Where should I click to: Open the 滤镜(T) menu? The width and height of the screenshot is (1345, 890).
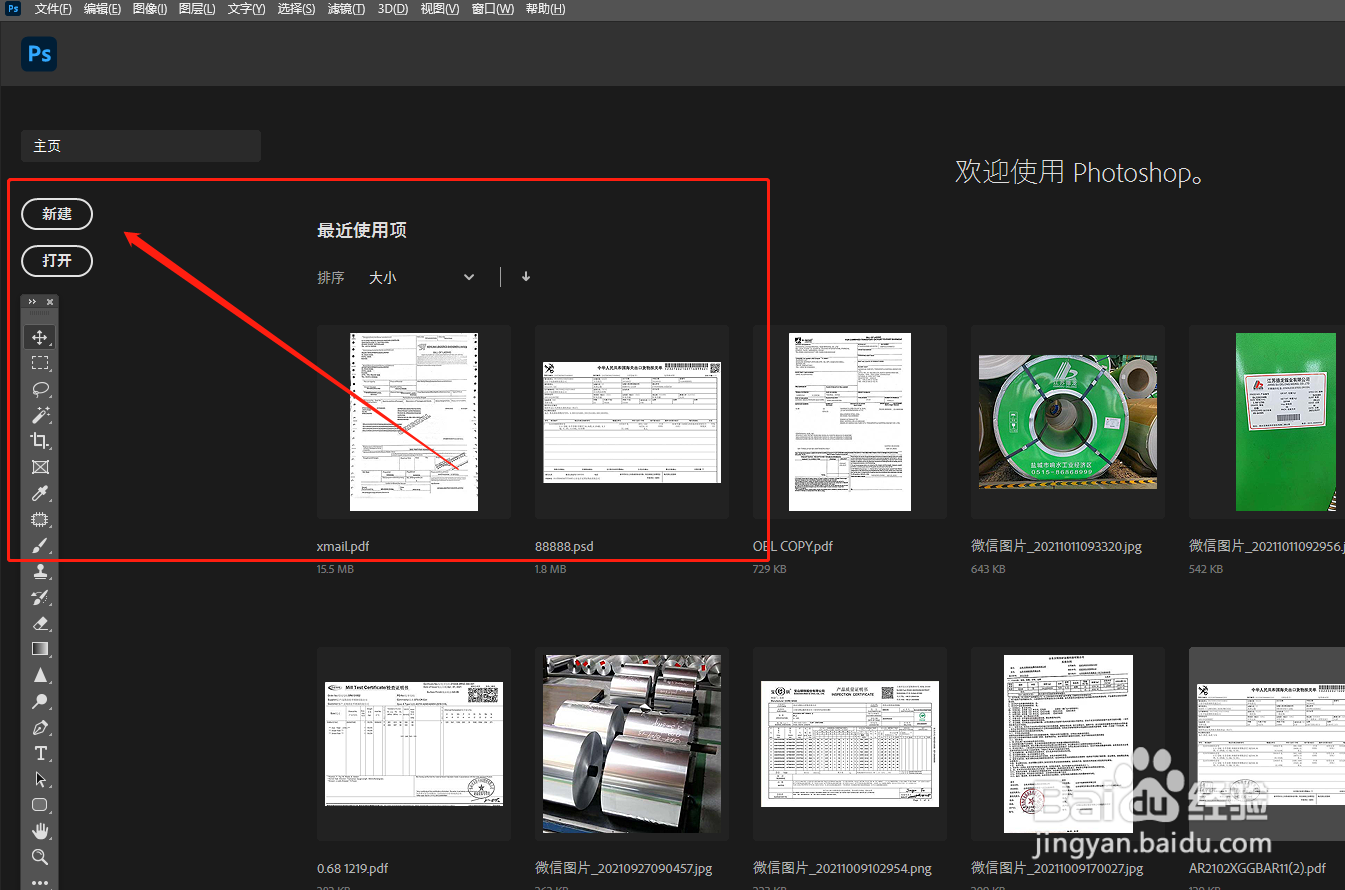pos(346,9)
